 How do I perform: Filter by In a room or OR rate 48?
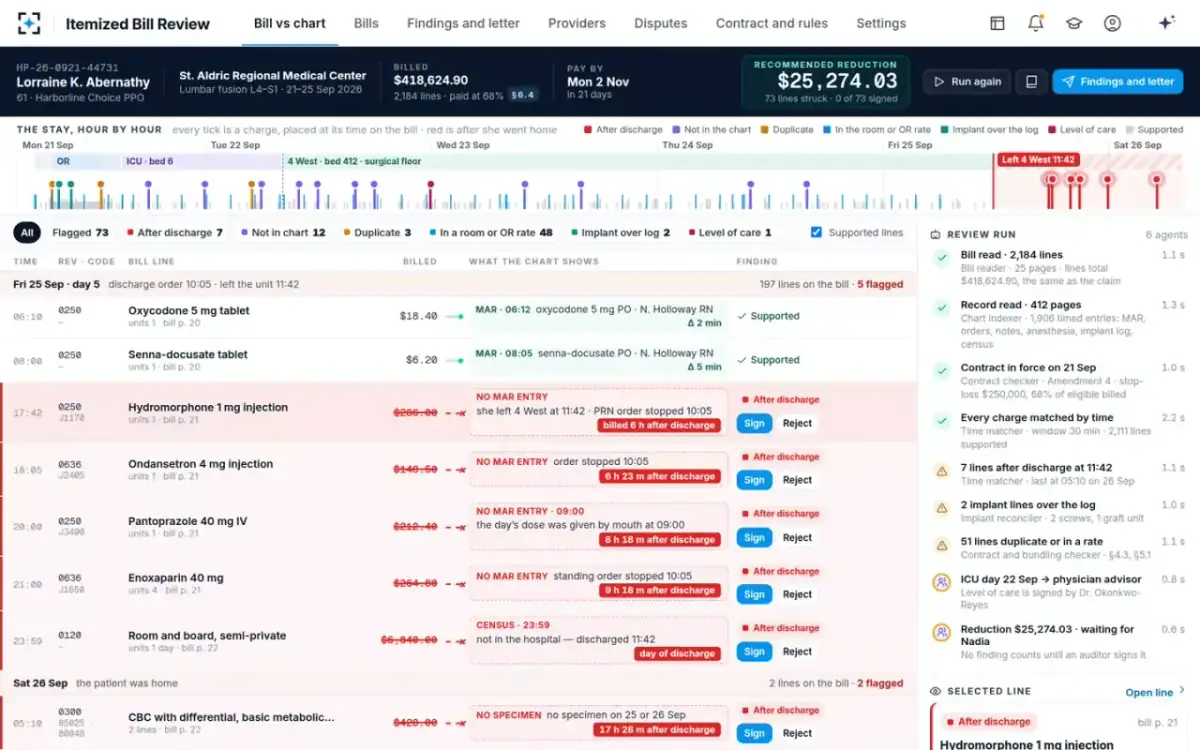tap(490, 233)
